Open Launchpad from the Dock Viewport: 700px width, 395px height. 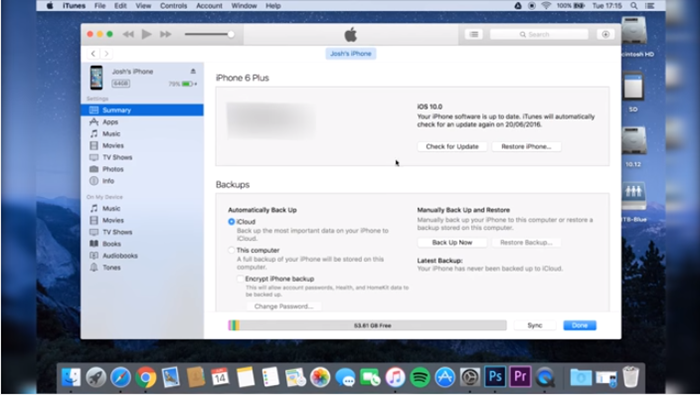pyautogui.click(x=96, y=378)
